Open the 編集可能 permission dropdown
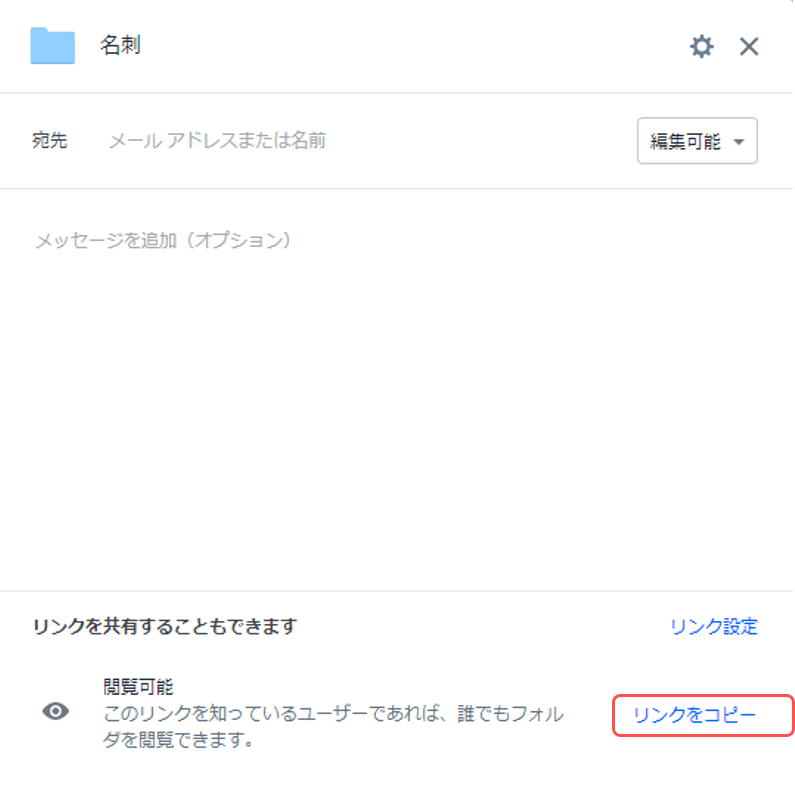This screenshot has height=785, width=795. tap(697, 141)
